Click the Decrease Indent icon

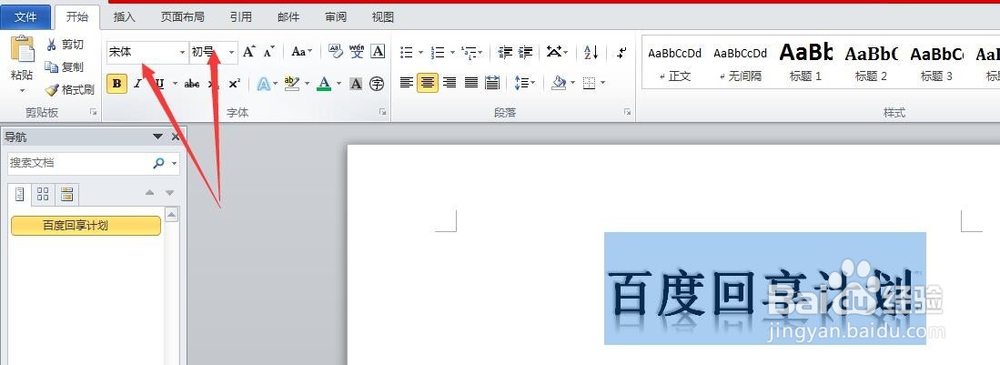[505, 52]
